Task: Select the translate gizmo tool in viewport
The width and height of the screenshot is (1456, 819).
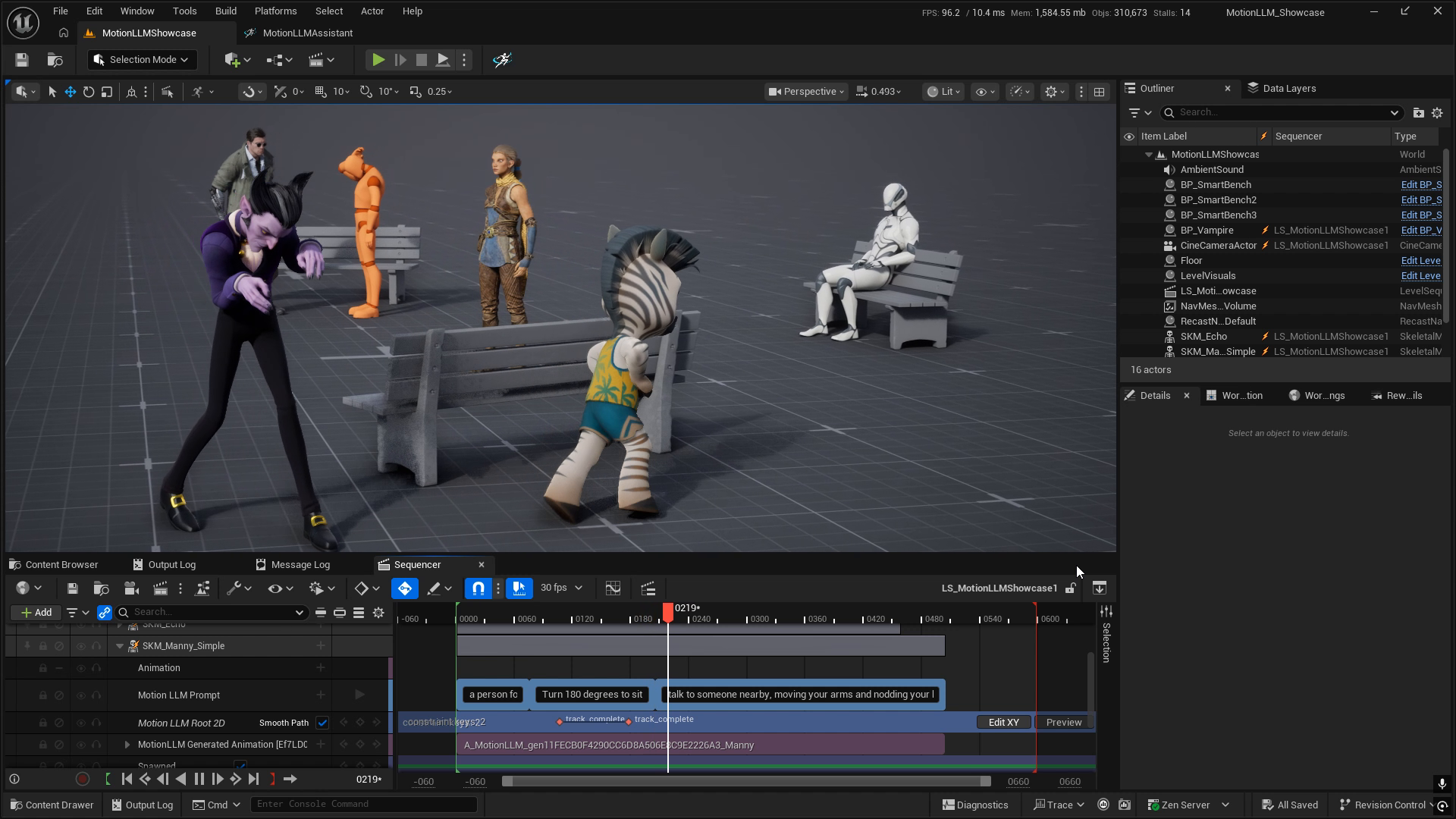Action: coord(70,92)
